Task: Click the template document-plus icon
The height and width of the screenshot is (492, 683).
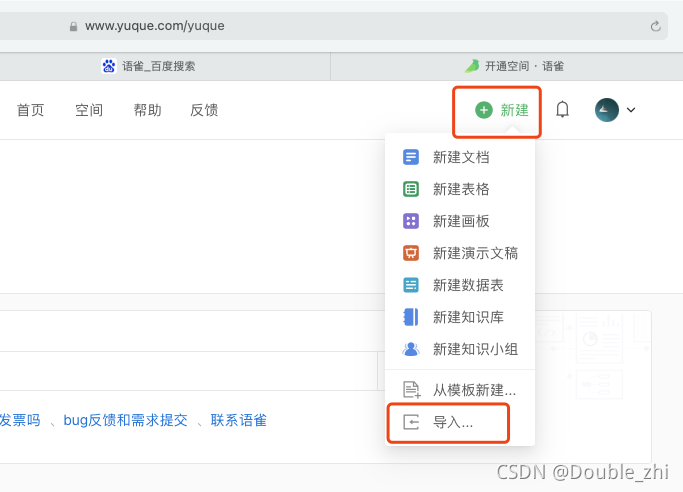Action: point(412,390)
